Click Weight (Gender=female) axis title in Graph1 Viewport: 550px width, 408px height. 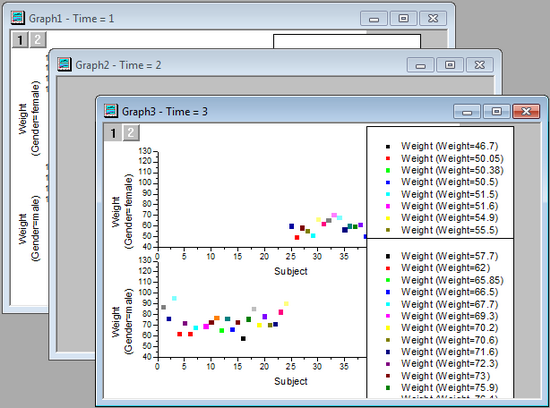[x=29, y=119]
